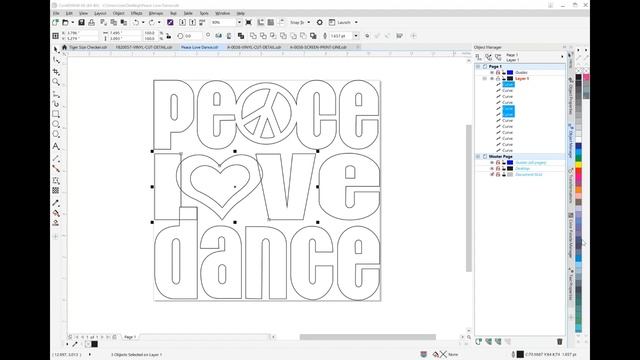Delete layer using the trash icon
Image resolution: width=640 pixels, height=360 pixels.
tap(560, 341)
